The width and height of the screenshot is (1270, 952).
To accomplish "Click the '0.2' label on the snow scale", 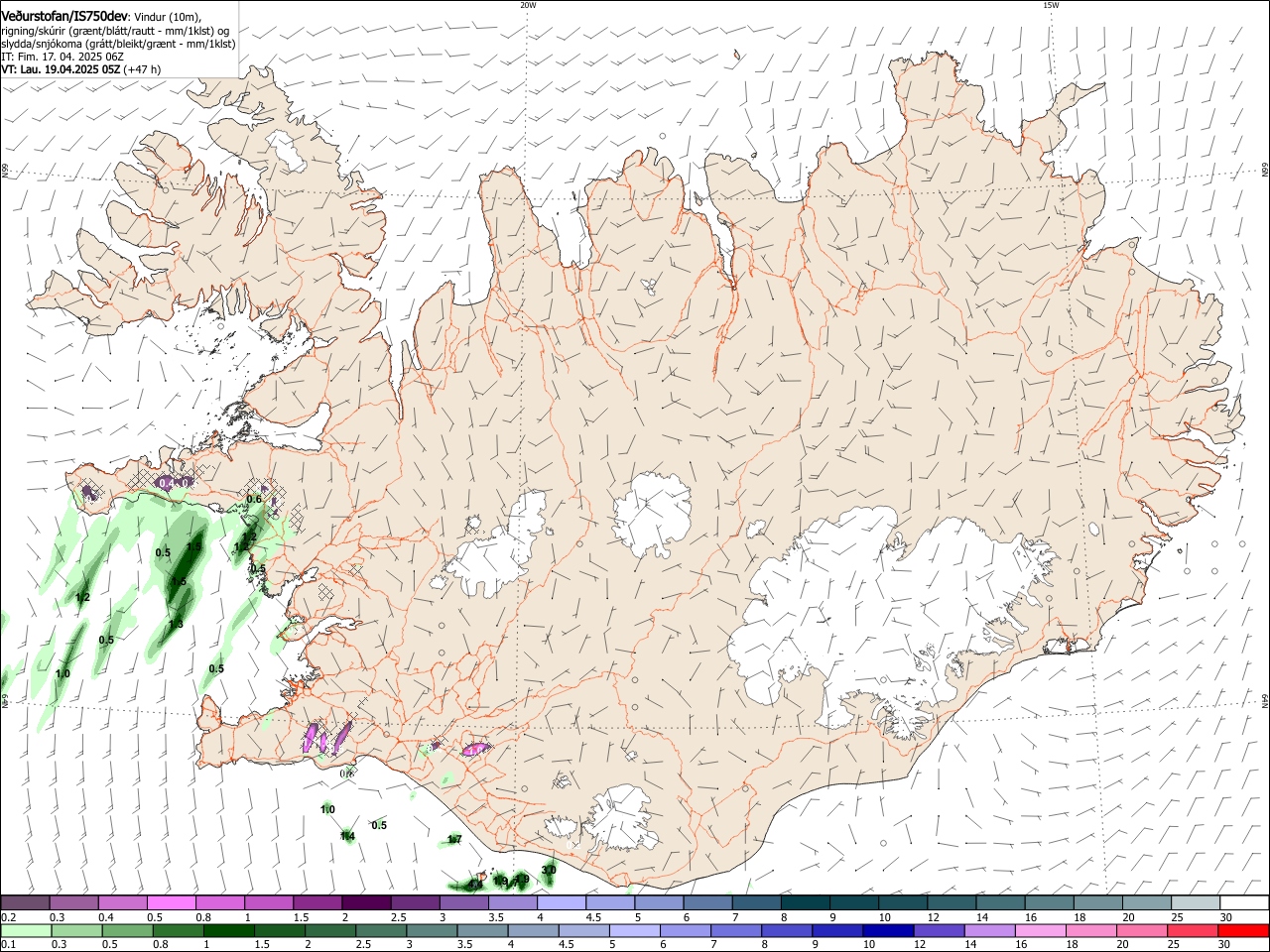I will [8, 917].
